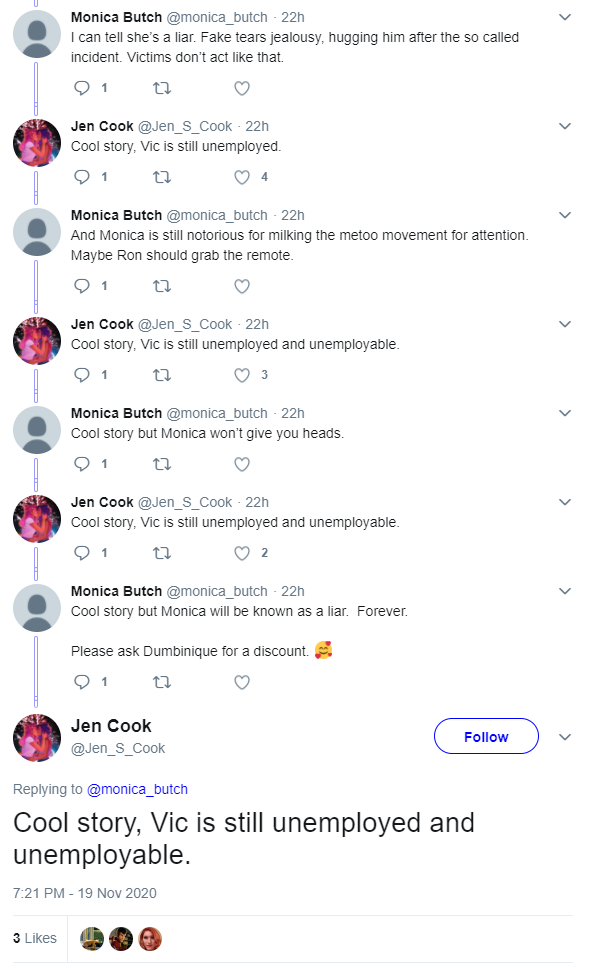Open the red-haired liker's avatar
The height and width of the screenshot is (968, 593).
(150, 939)
